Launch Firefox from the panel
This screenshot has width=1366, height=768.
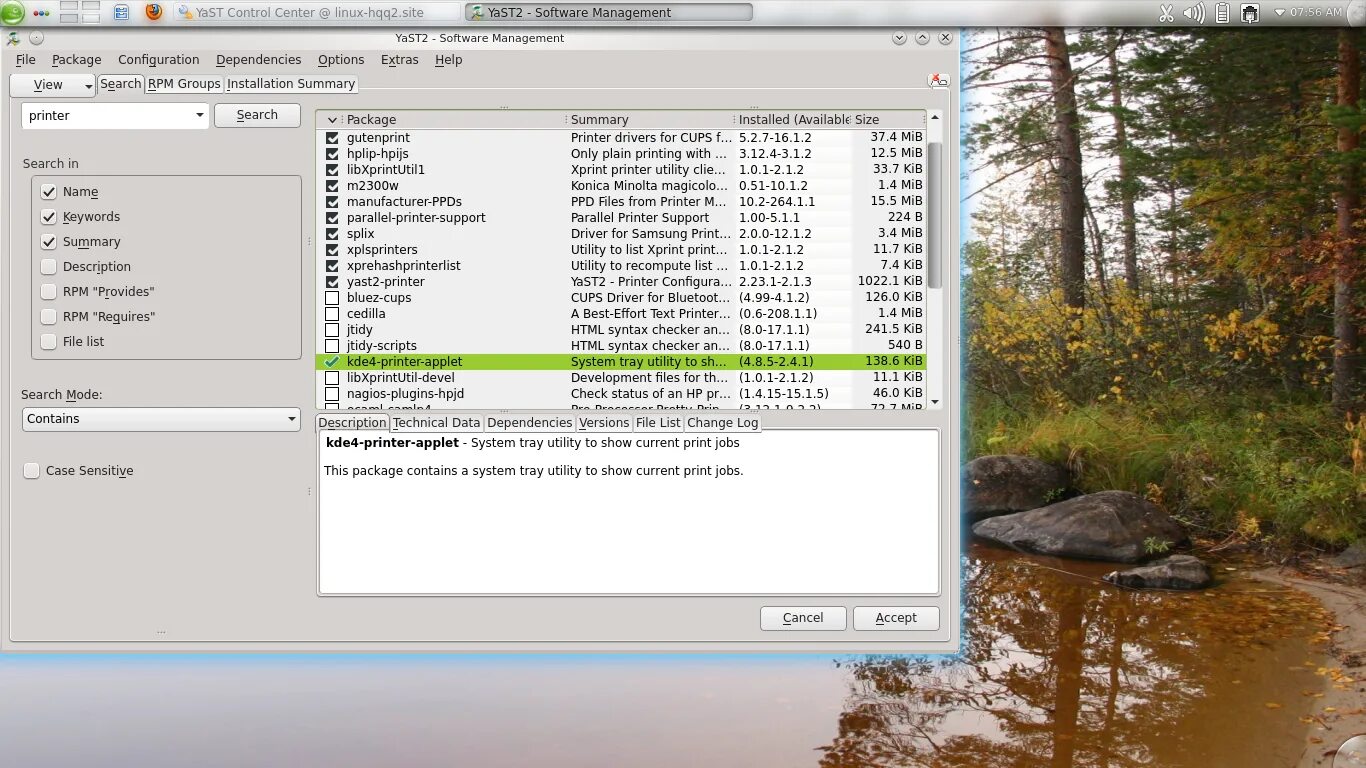[153, 12]
